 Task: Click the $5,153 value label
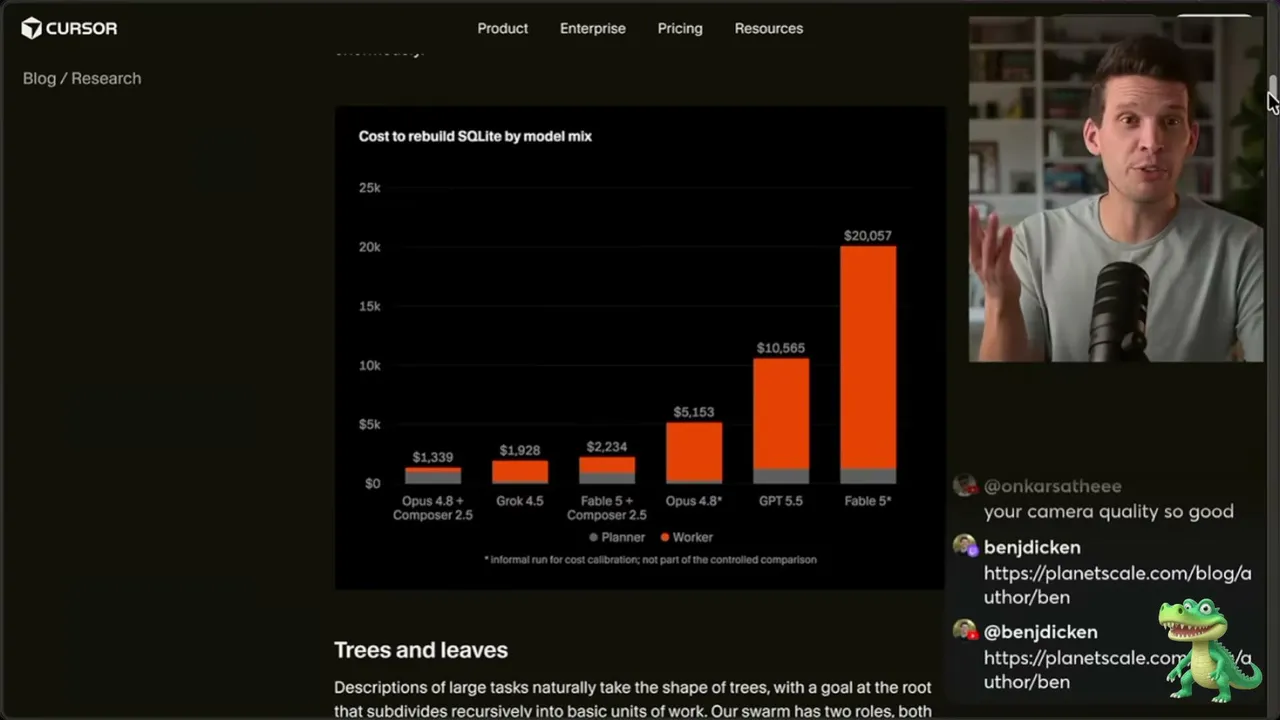pos(694,412)
